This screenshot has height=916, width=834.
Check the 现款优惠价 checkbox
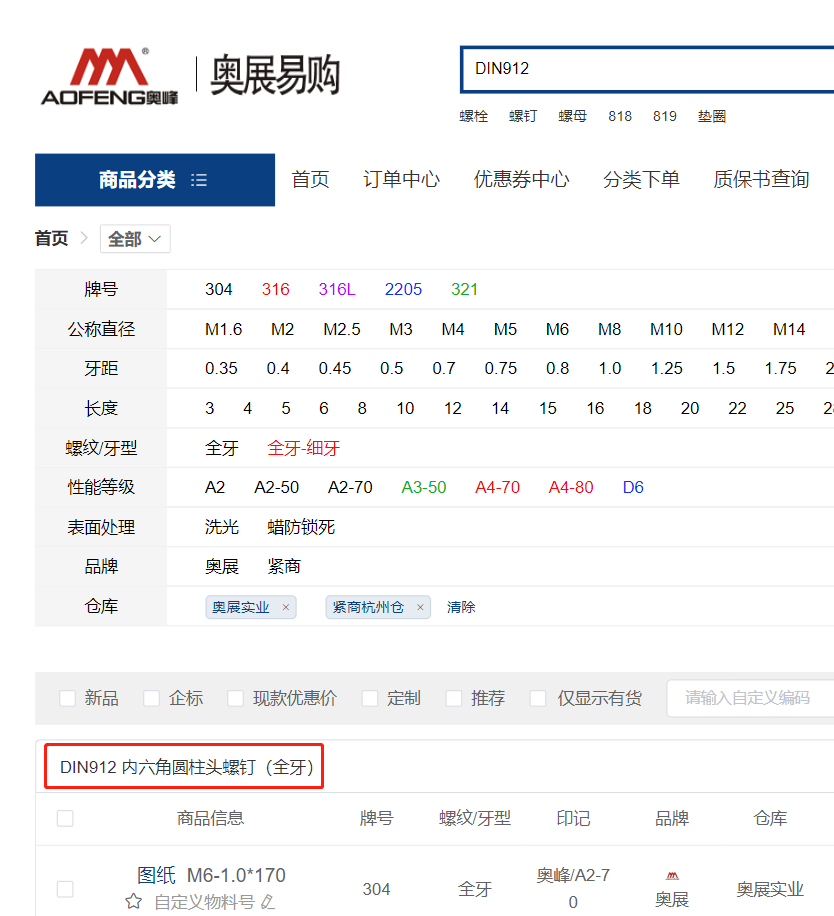tap(235, 698)
